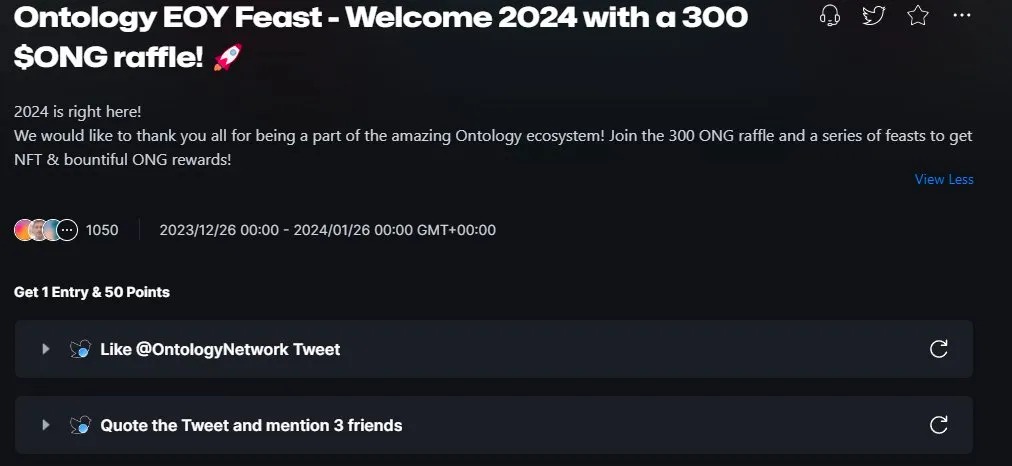Collapse the description with View Less
Image resolution: width=1012 pixels, height=466 pixels.
[943, 180]
